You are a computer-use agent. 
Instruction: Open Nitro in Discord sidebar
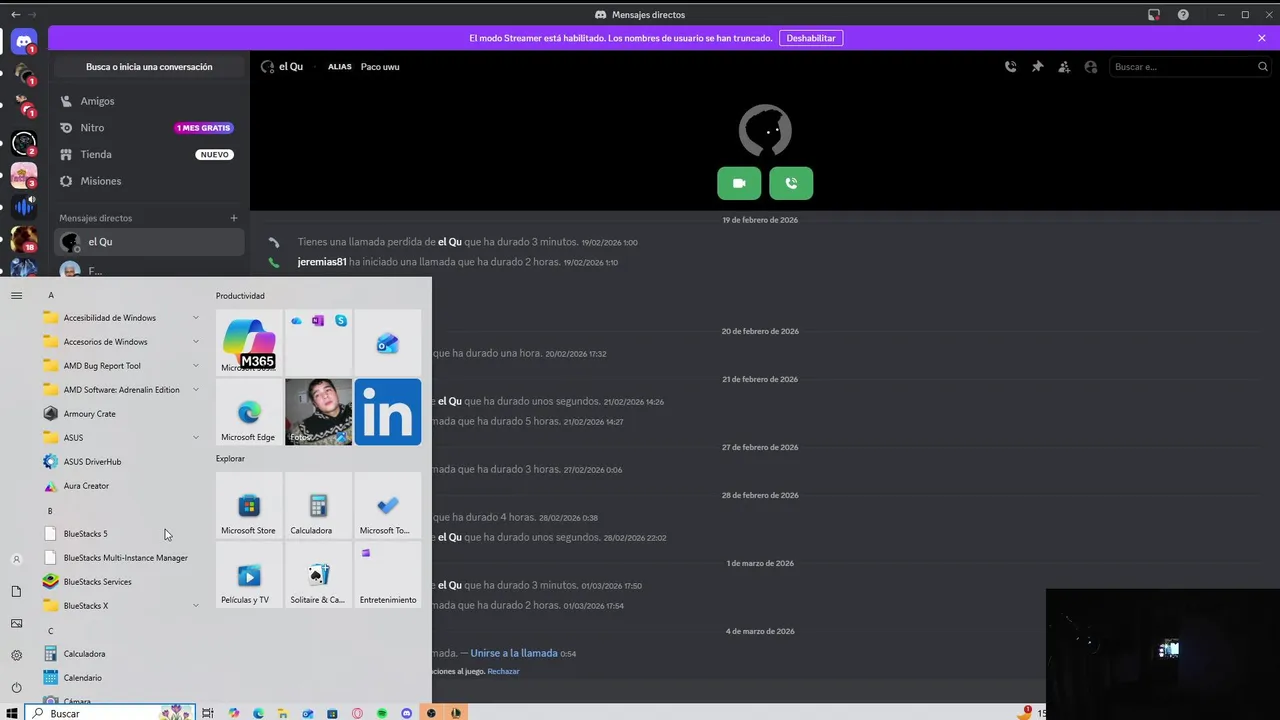tap(148, 128)
